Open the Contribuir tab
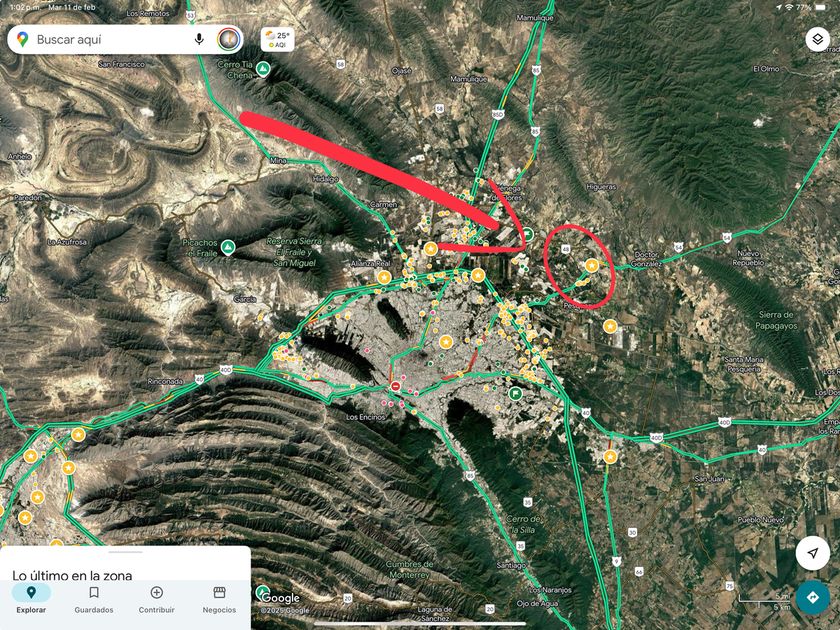Screen dimensions: 840x630 click(156, 599)
